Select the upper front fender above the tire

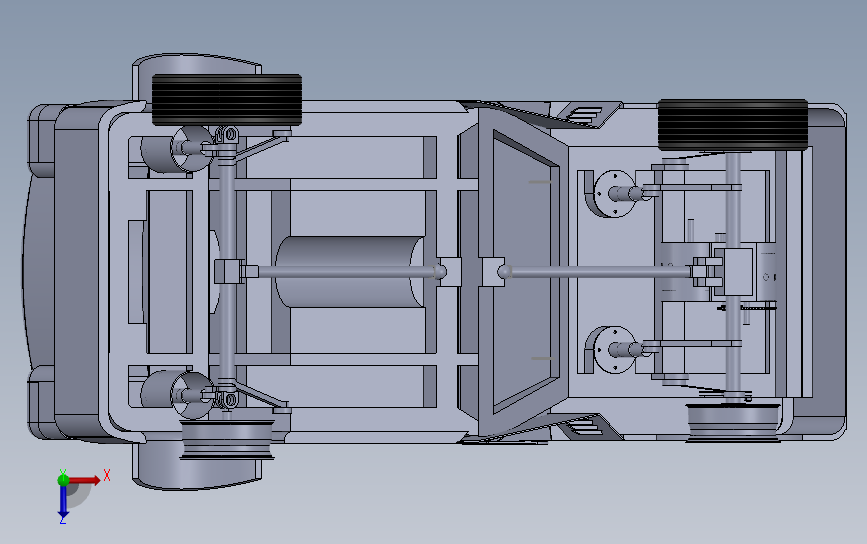point(196,65)
